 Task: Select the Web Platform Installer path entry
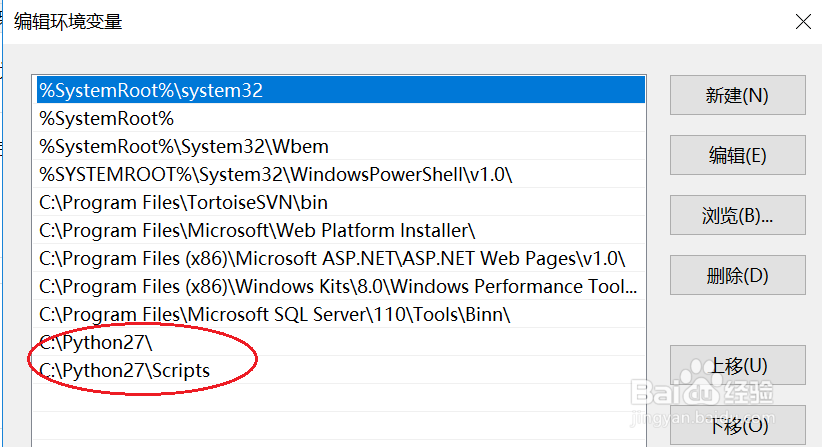[x=257, y=230]
